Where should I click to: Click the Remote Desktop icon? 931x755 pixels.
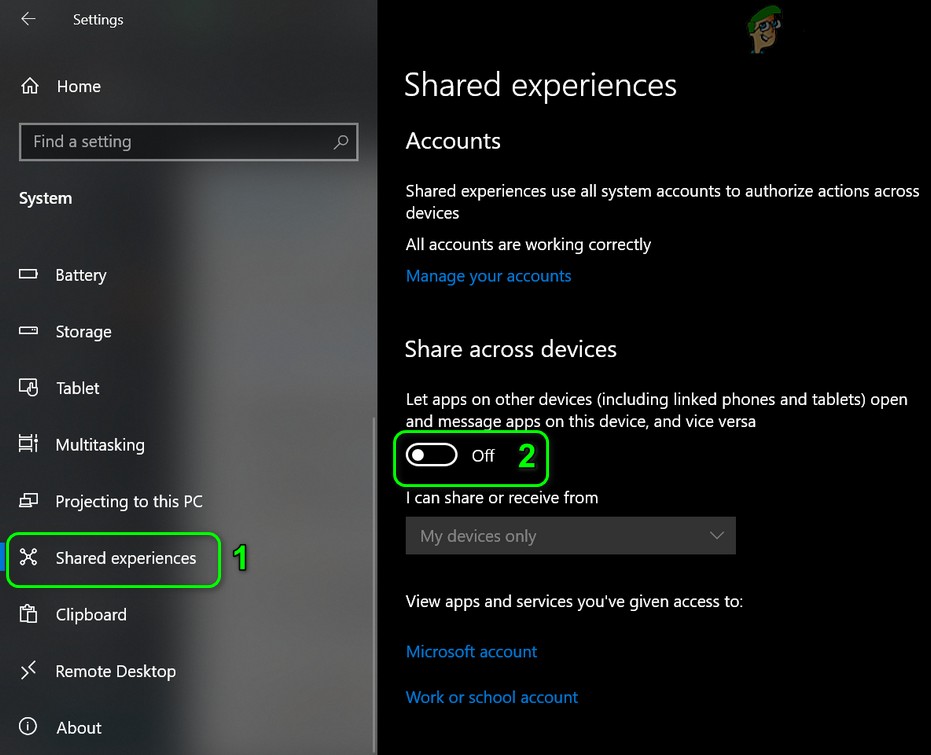29,671
